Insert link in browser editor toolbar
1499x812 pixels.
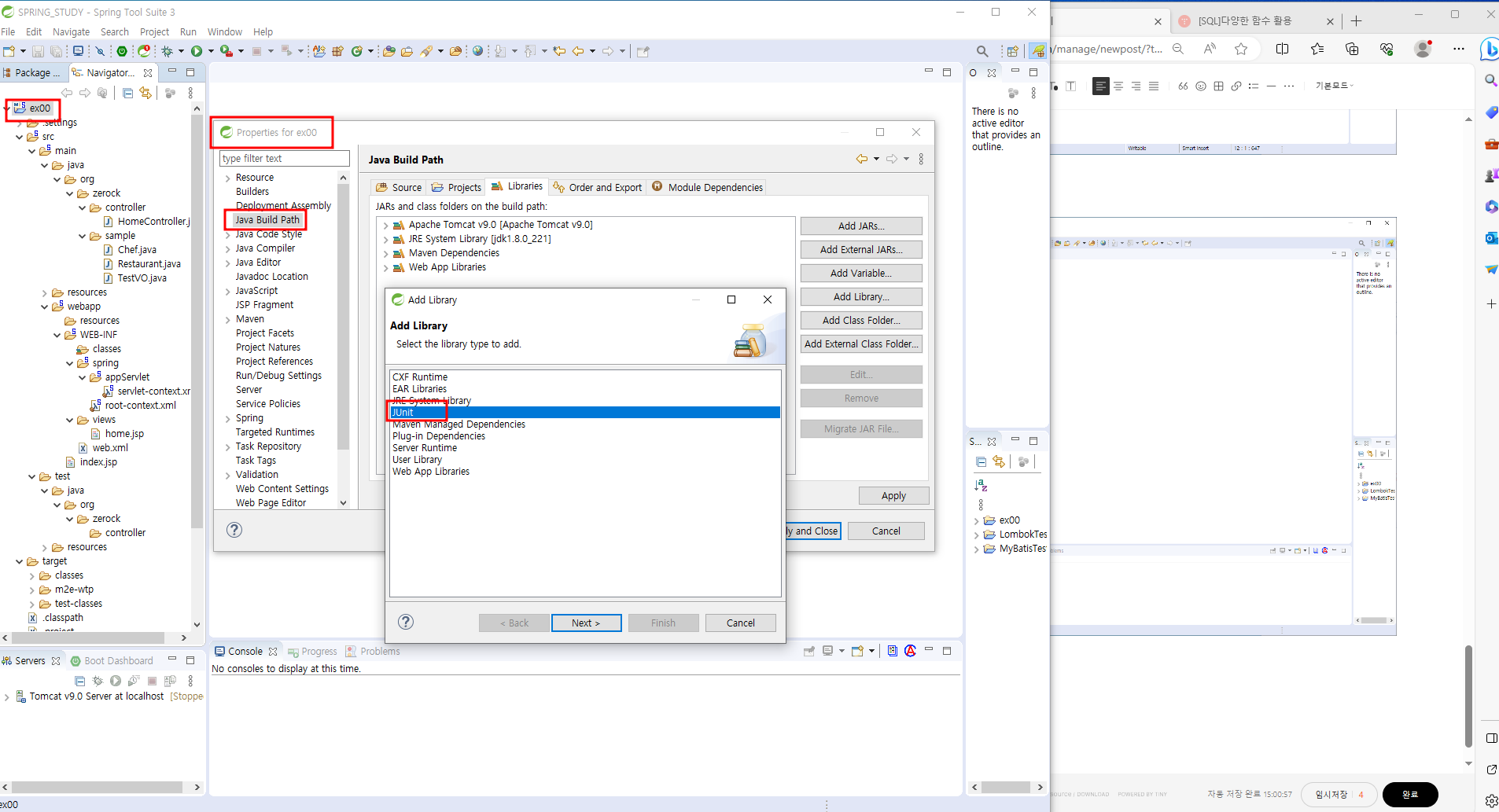tap(1236, 86)
